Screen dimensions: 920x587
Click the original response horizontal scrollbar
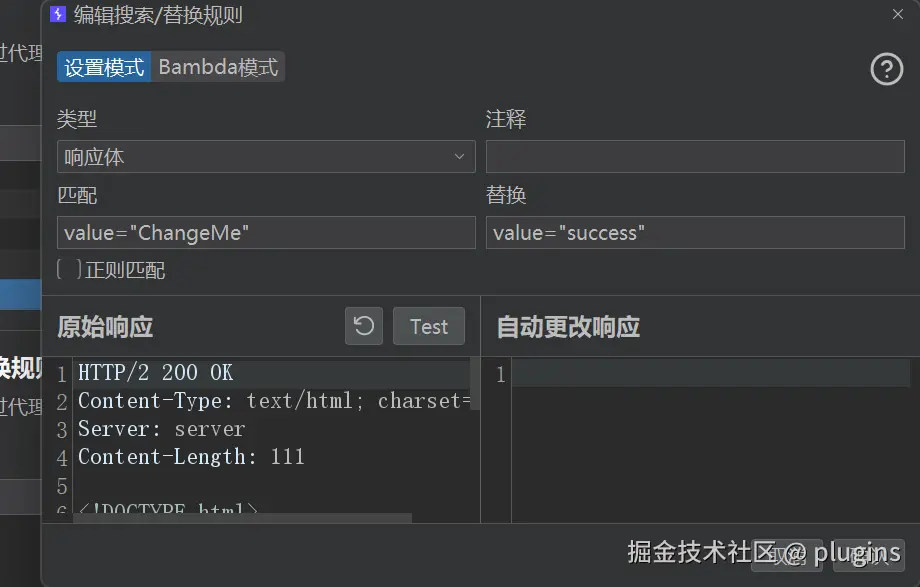coord(240,518)
